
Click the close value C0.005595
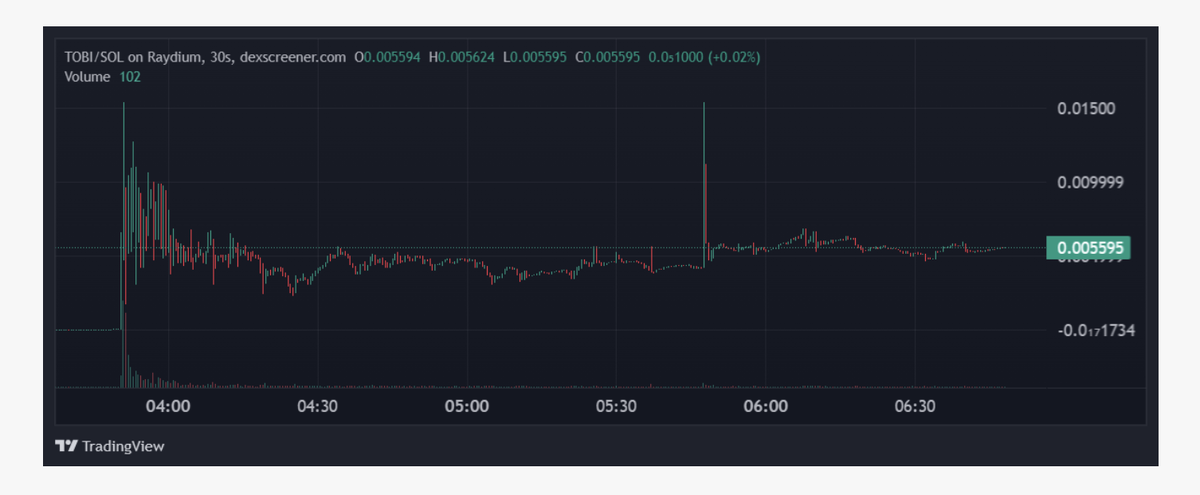(x=606, y=58)
